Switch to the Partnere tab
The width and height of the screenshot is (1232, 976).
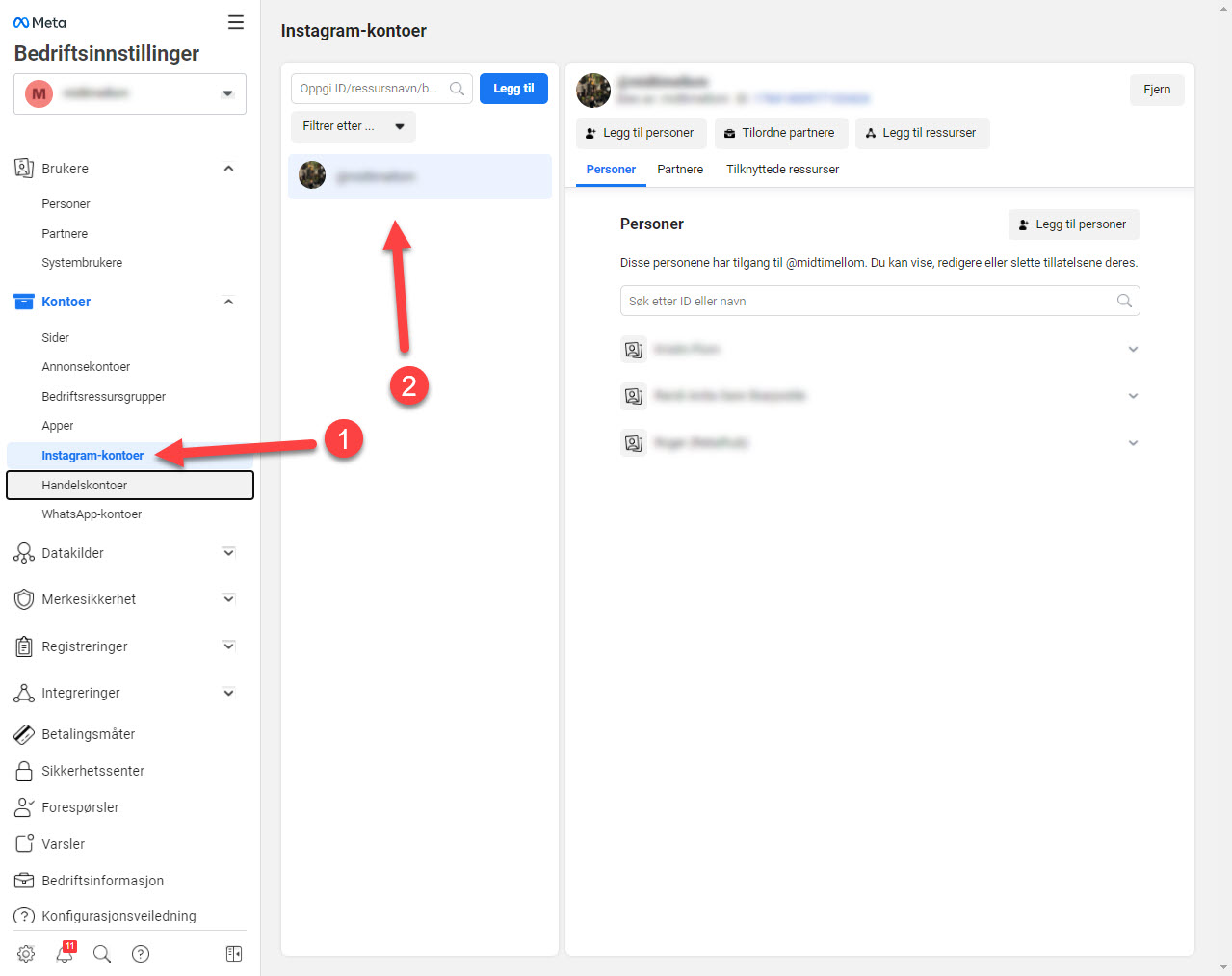680,170
